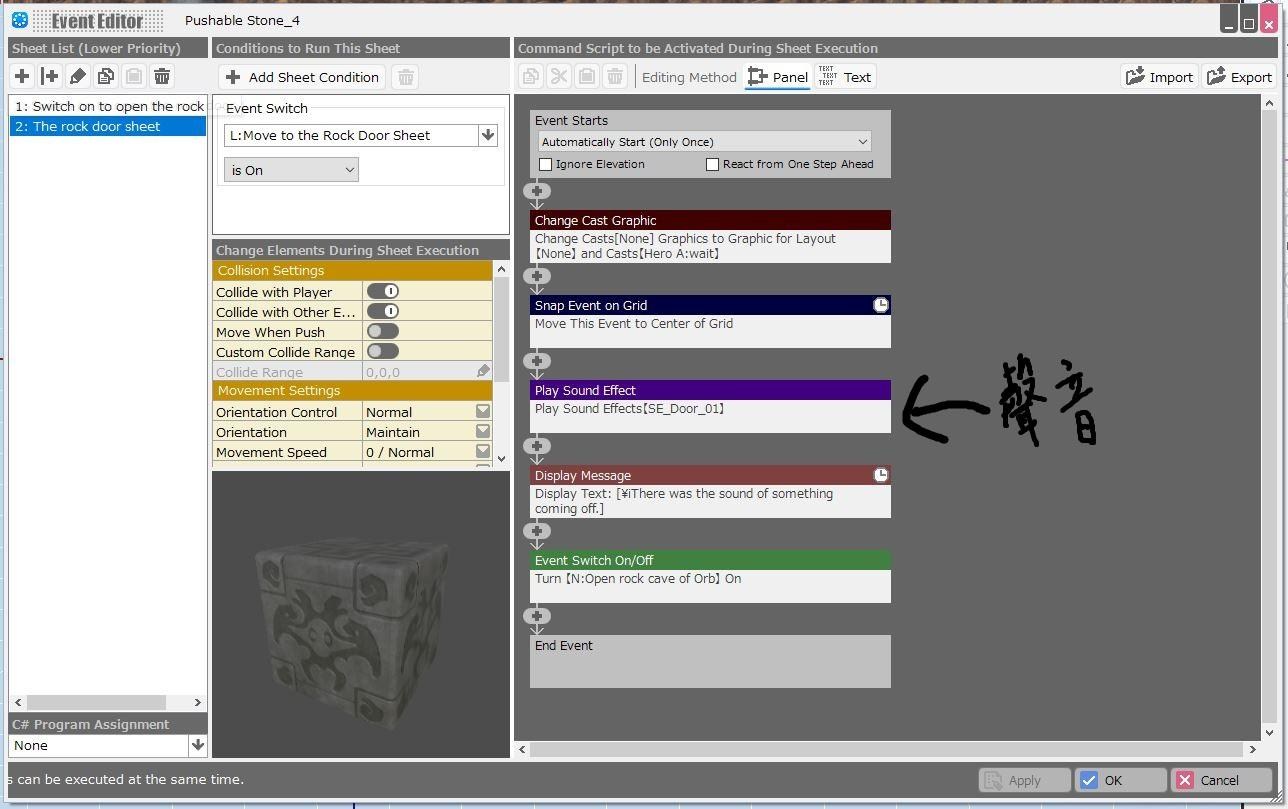
Task: Click the trash icon in the command script toolbar
Action: [x=615, y=77]
